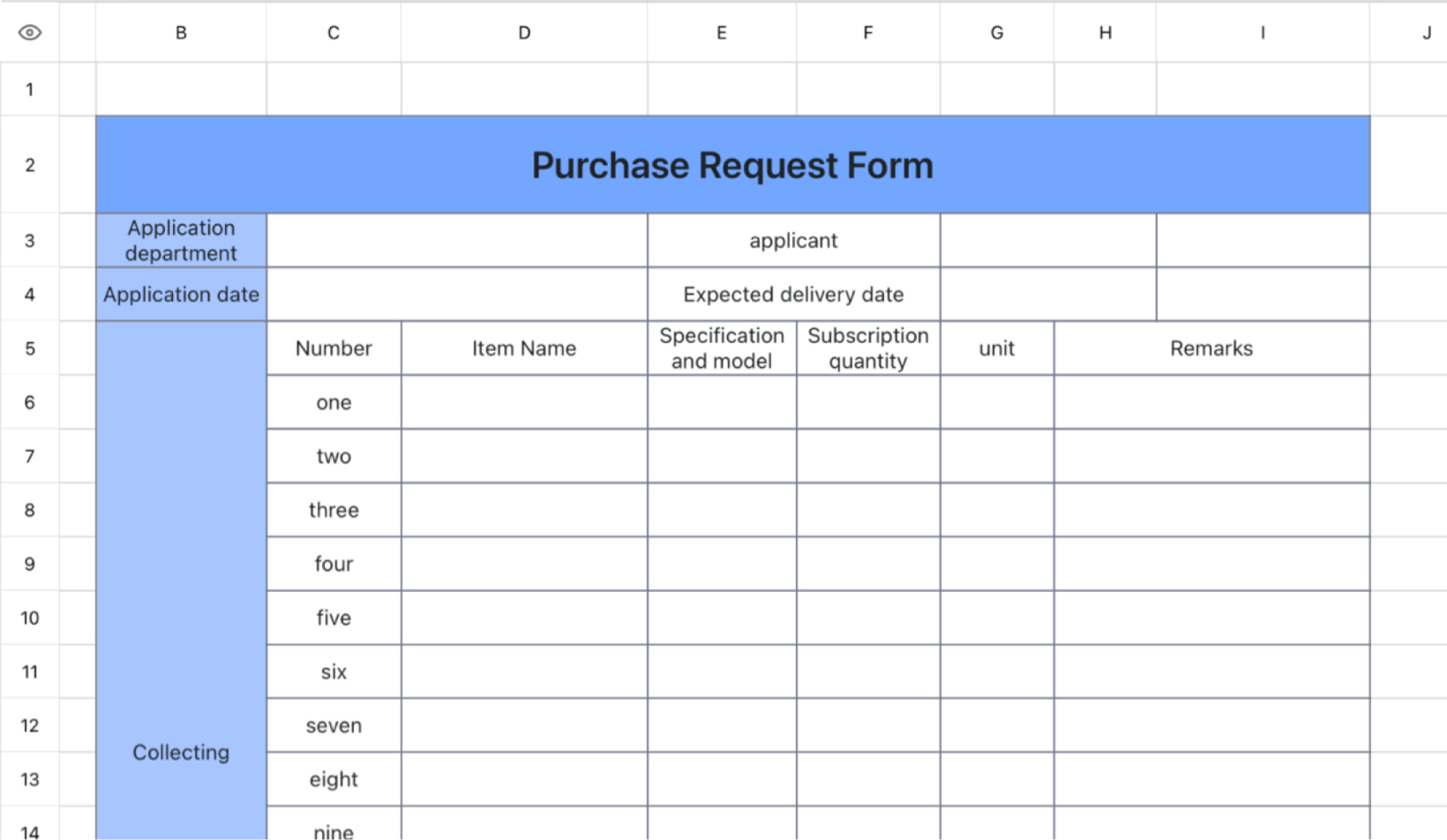This screenshot has width=1447, height=840.
Task: Select the cell containing six
Action: pos(334,671)
